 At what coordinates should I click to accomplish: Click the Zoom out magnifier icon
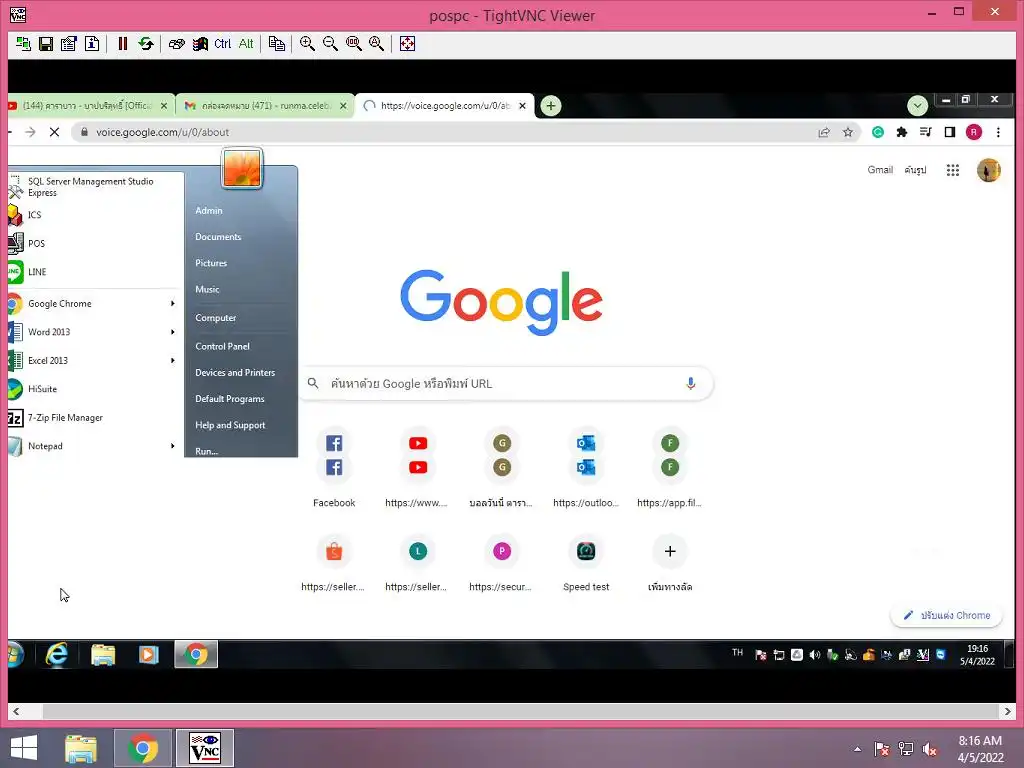tap(330, 44)
